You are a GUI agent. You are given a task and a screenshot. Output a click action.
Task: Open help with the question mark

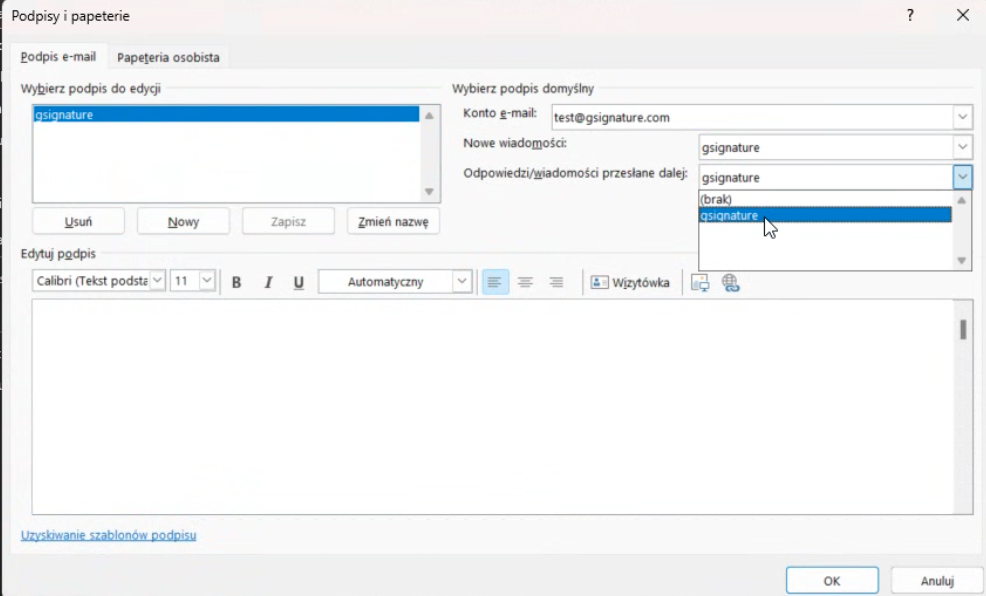910,16
